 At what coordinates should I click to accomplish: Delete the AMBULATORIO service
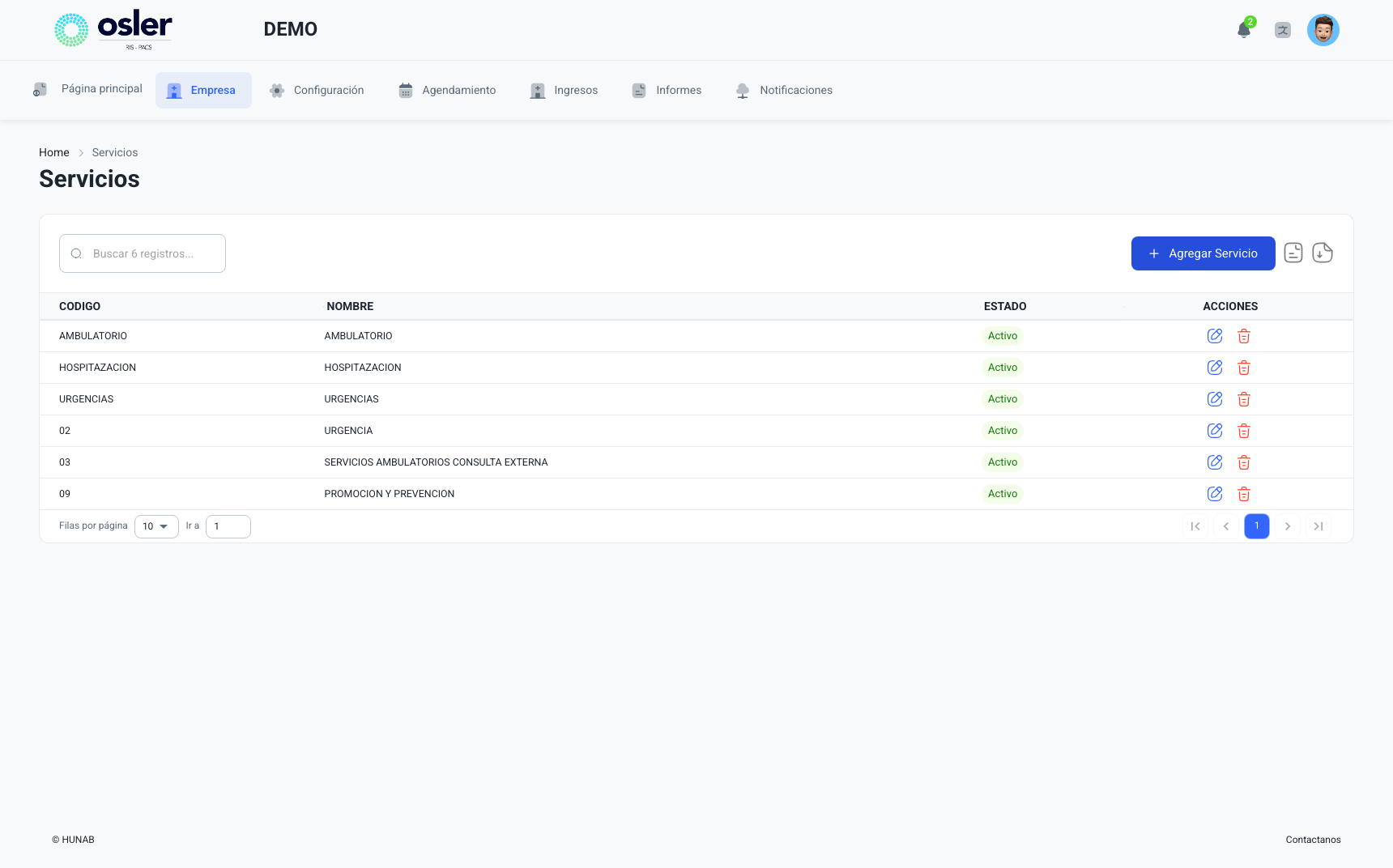(x=1244, y=336)
